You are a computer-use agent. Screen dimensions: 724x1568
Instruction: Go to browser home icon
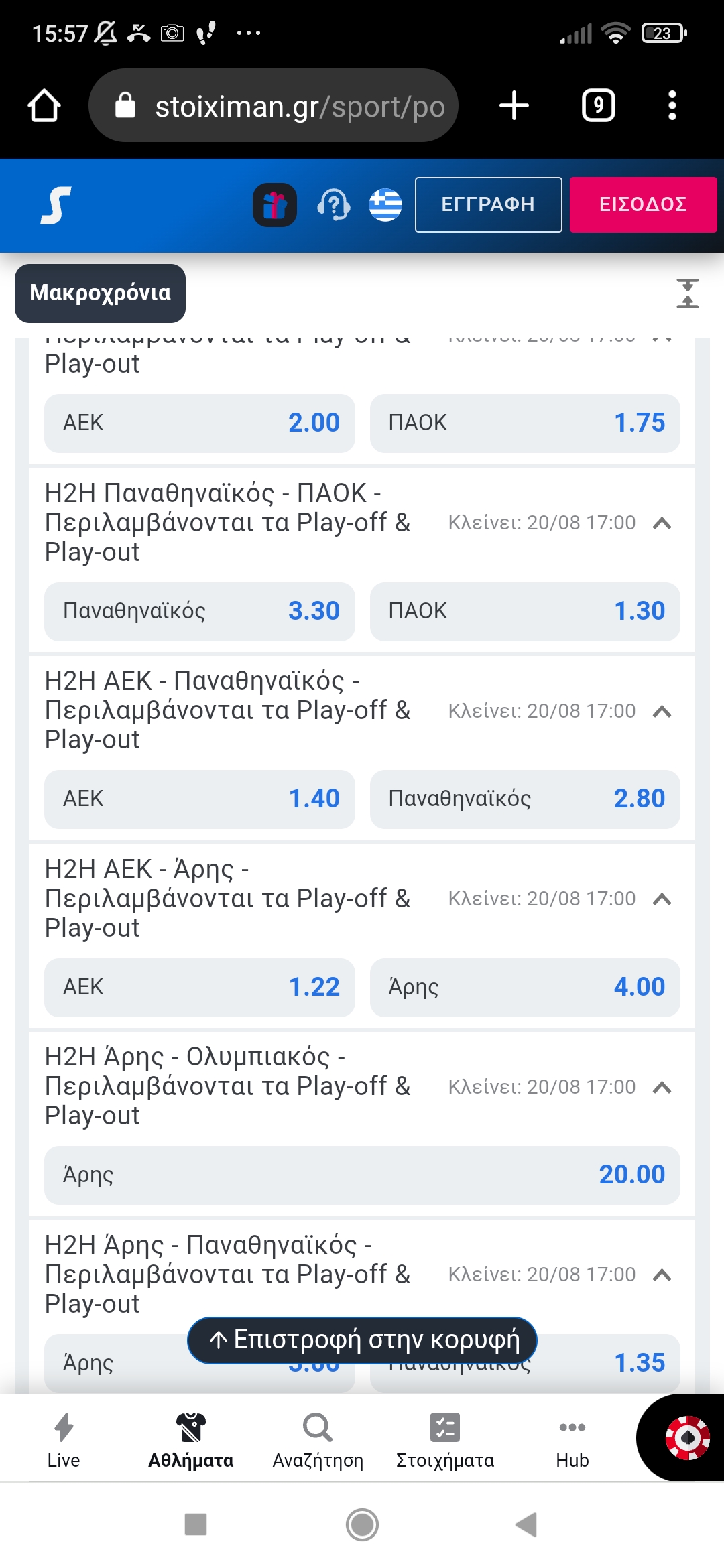coord(44,106)
